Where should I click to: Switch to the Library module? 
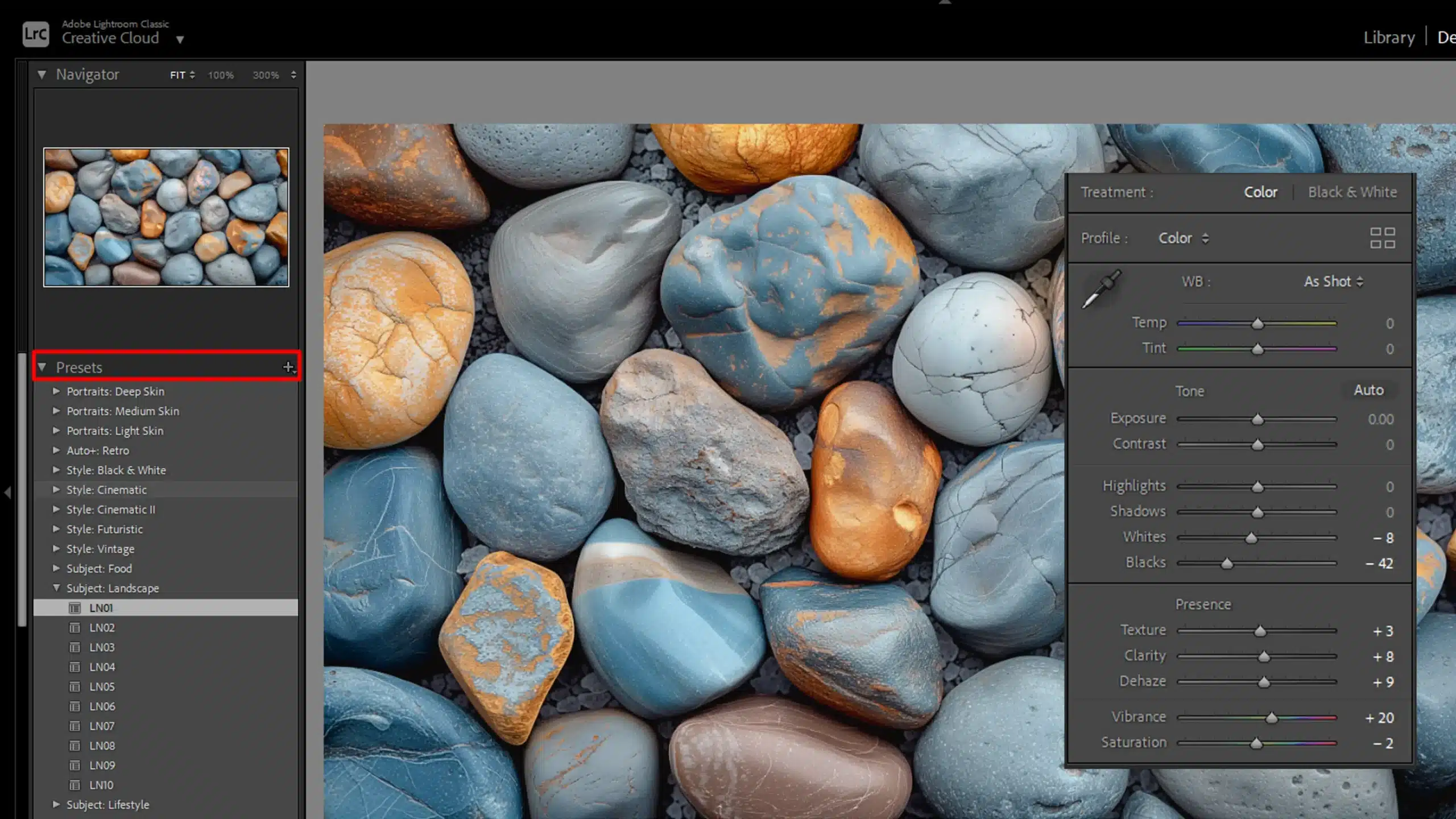point(1389,38)
